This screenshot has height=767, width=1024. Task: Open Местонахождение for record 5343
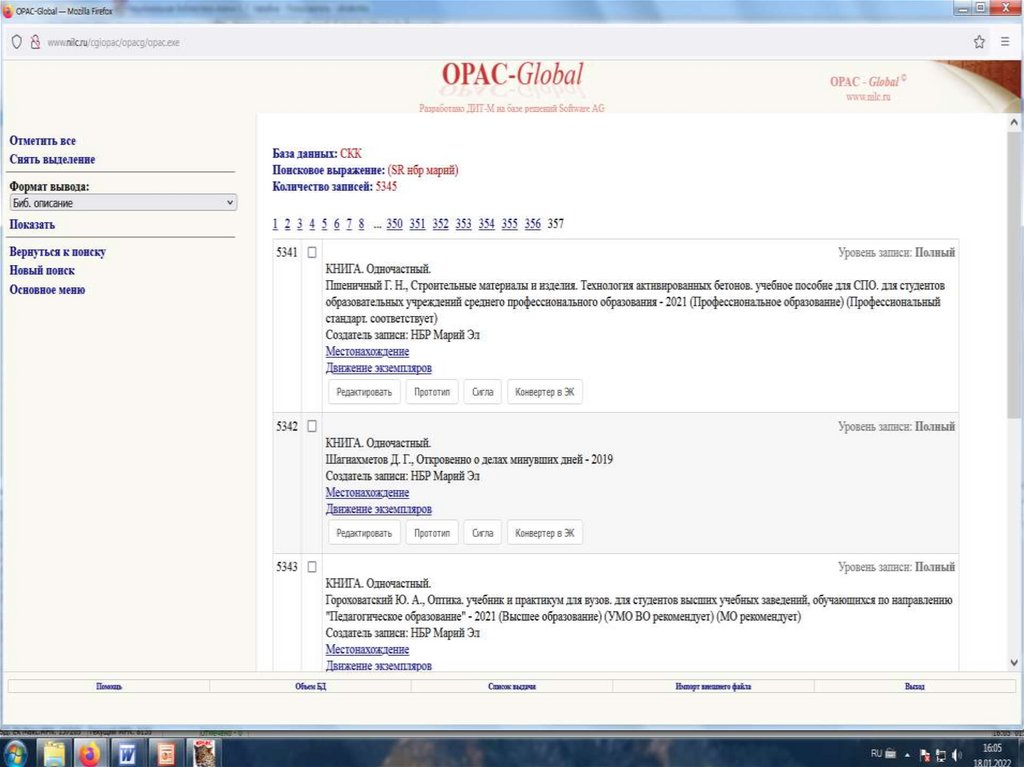click(x=367, y=649)
